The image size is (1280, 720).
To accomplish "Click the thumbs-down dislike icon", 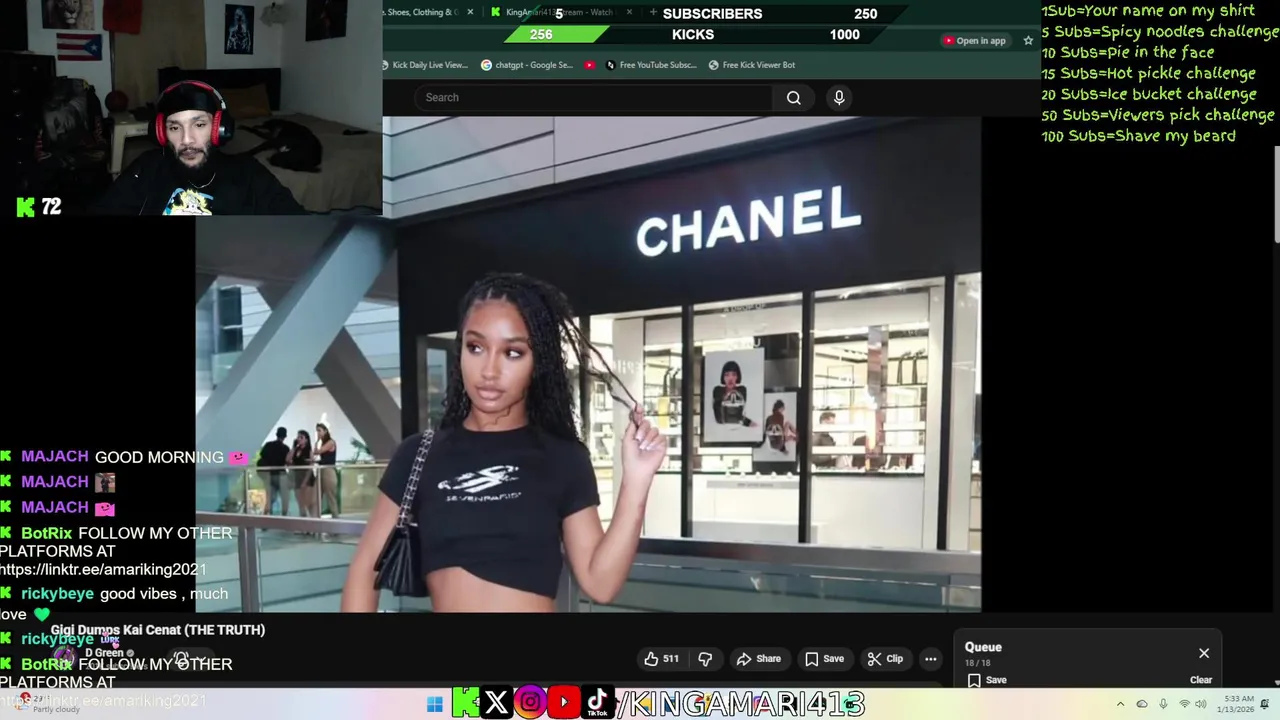I will click(x=705, y=659).
